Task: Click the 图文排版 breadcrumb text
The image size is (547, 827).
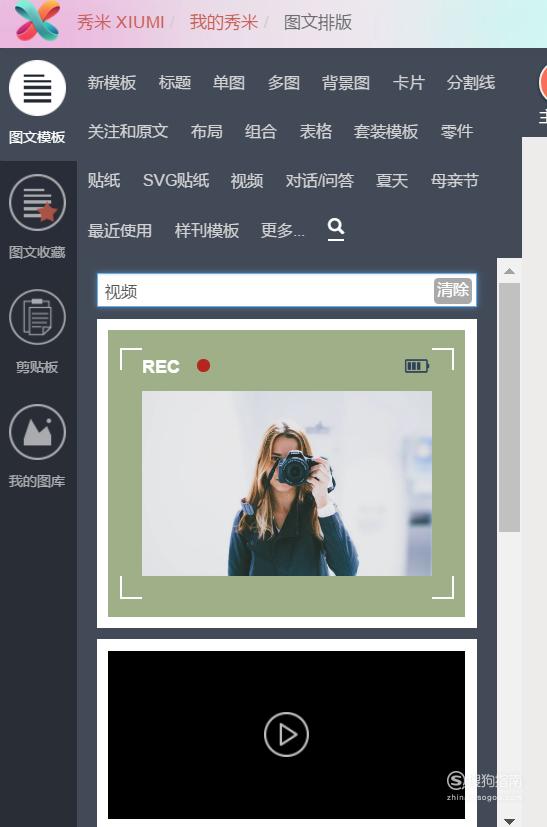Action: (x=318, y=22)
